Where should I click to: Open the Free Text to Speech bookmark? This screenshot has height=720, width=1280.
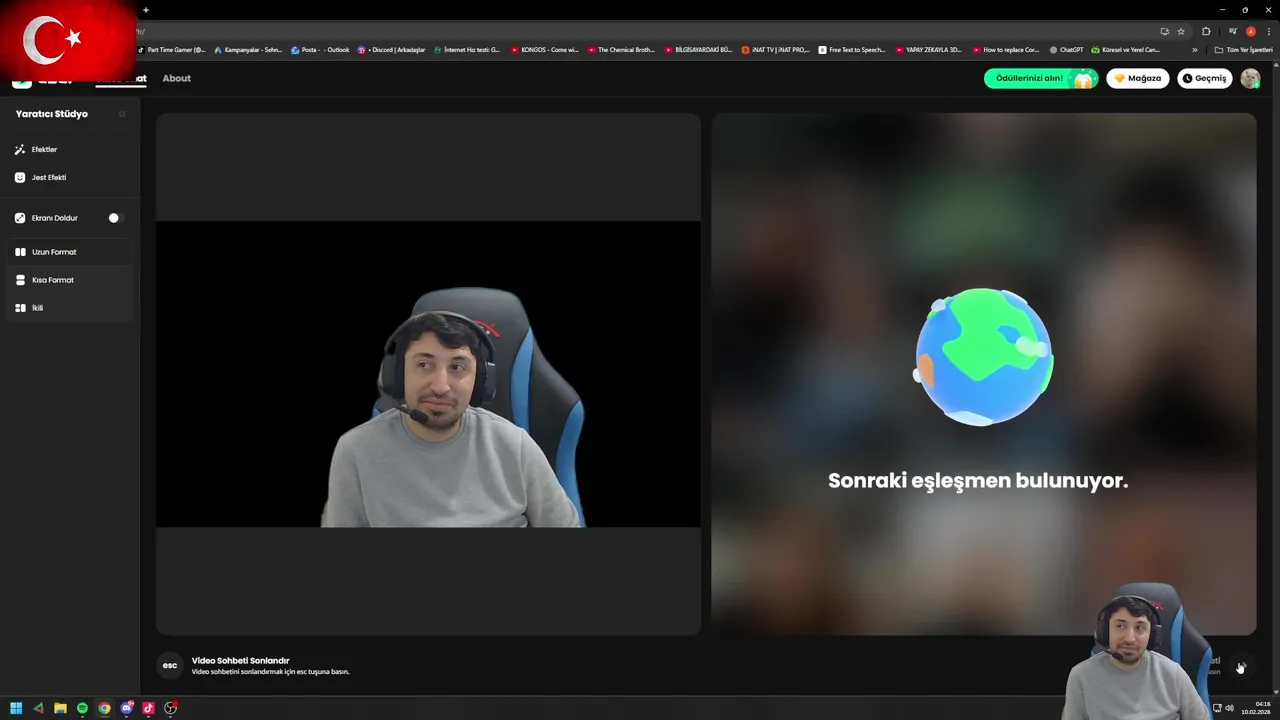pyautogui.click(x=852, y=50)
